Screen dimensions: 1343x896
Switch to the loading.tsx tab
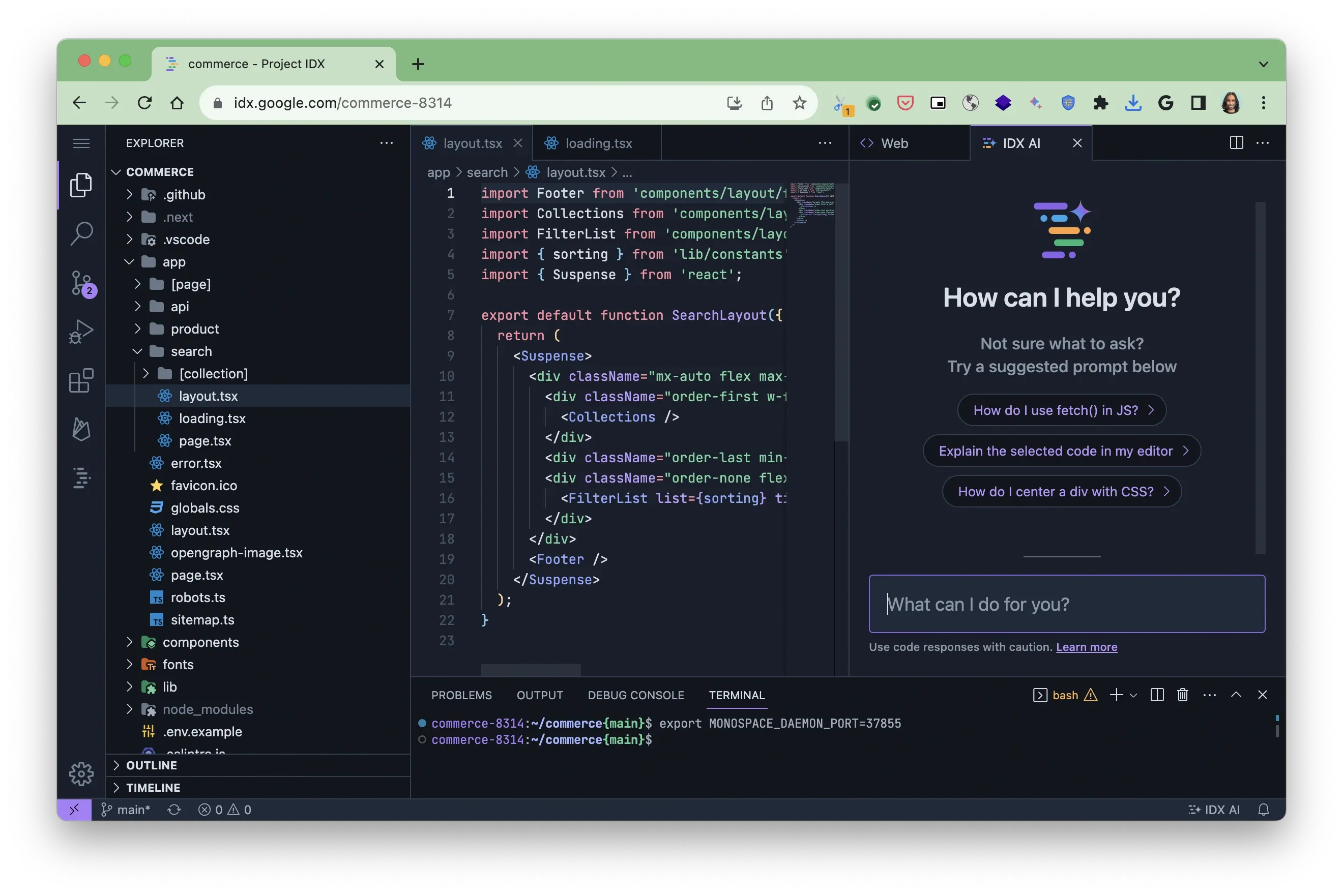(x=598, y=143)
